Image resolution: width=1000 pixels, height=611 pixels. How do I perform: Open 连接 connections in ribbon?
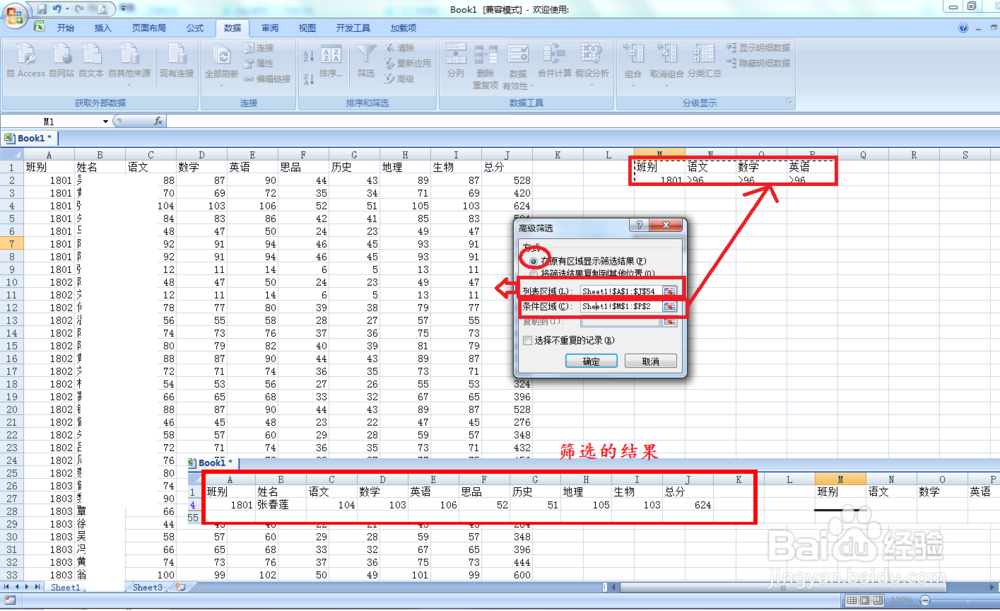tap(259, 48)
